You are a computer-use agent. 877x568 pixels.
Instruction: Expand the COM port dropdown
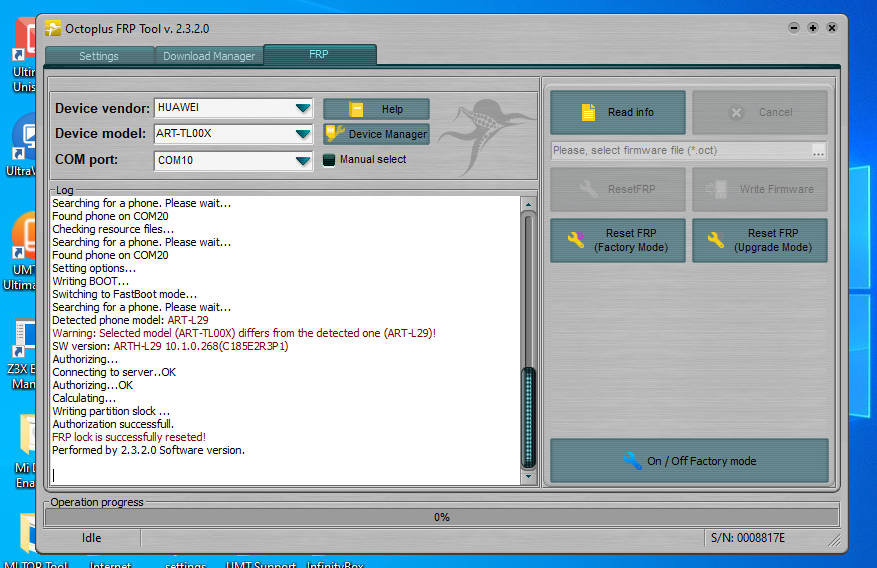pyautogui.click(x=303, y=160)
